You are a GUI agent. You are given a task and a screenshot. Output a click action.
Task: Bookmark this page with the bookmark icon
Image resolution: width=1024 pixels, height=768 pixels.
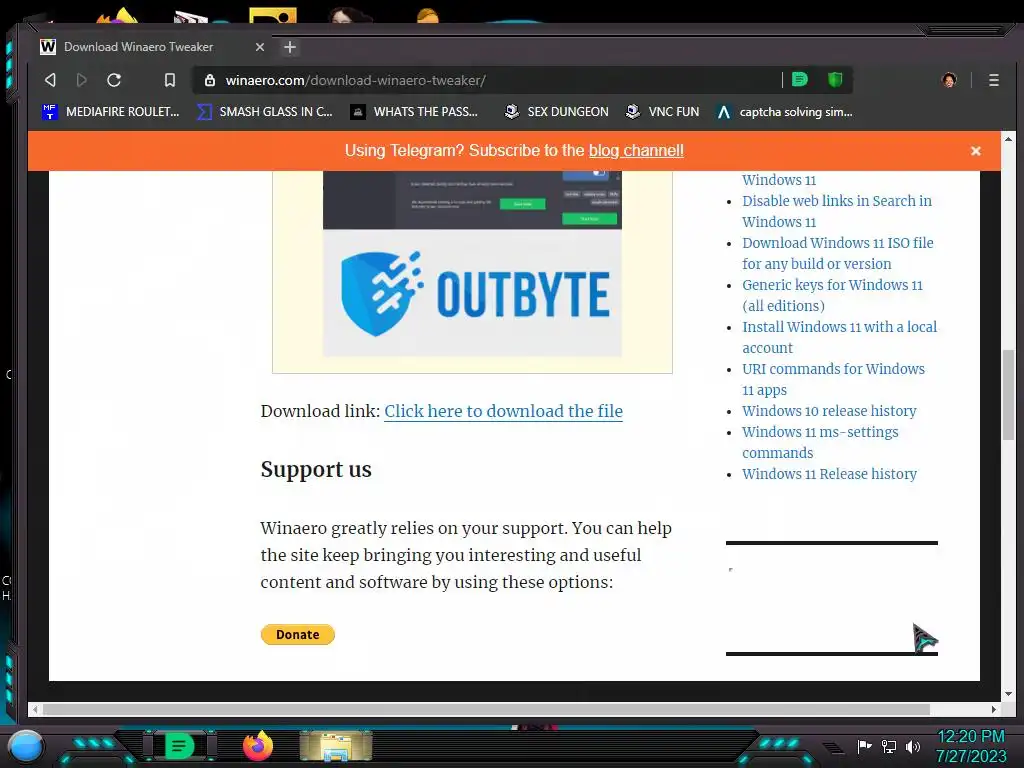(x=170, y=80)
